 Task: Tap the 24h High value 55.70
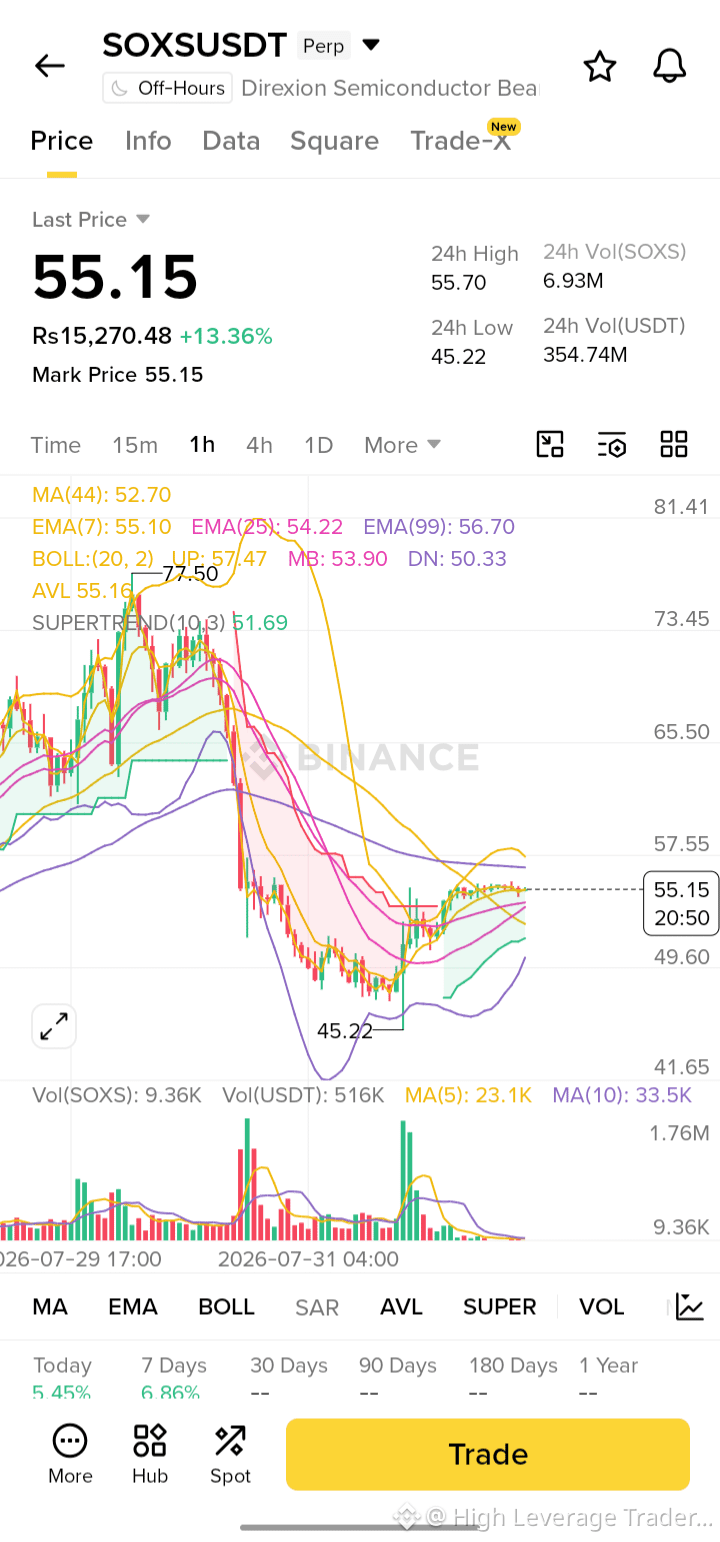click(458, 283)
